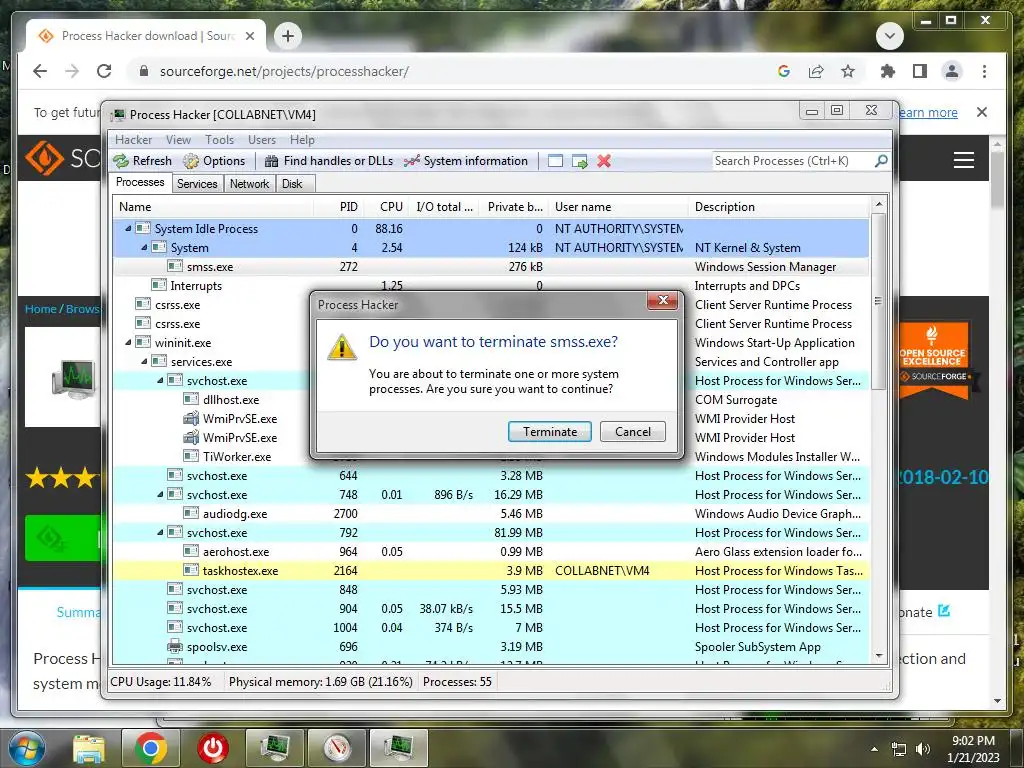Select the dllhost.exe process row
Viewport: 1024px width, 768px height.
pos(491,399)
